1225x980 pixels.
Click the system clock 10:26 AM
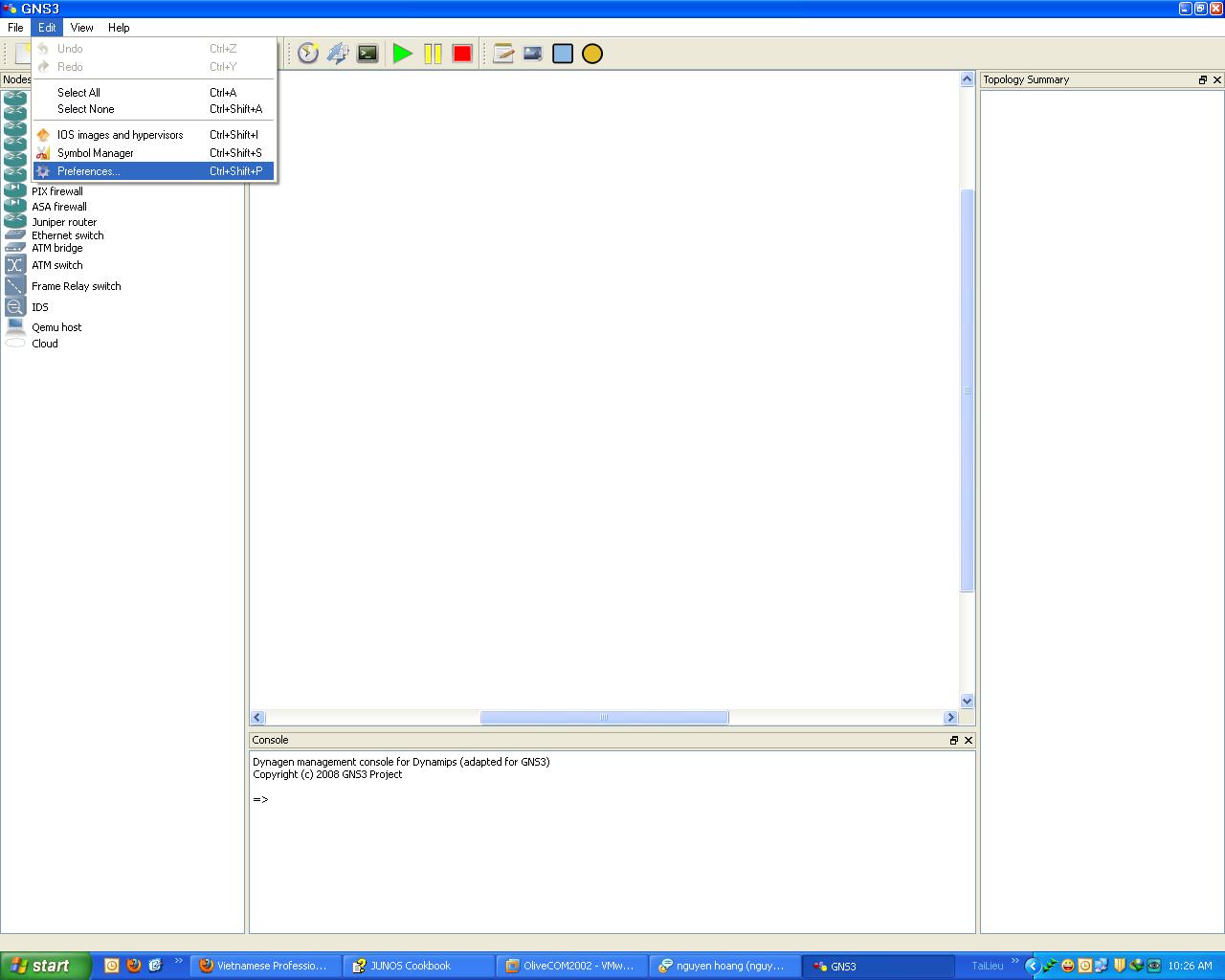tap(1190, 966)
